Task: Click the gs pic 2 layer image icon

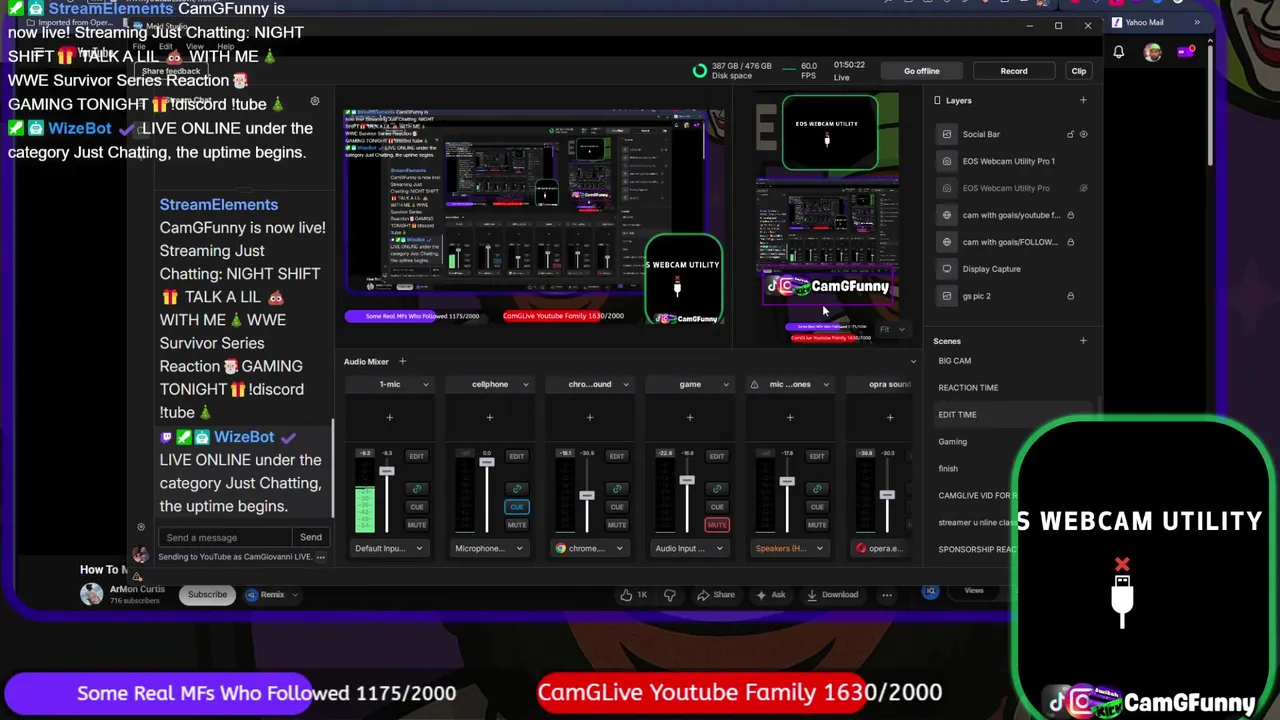Action: click(x=947, y=296)
